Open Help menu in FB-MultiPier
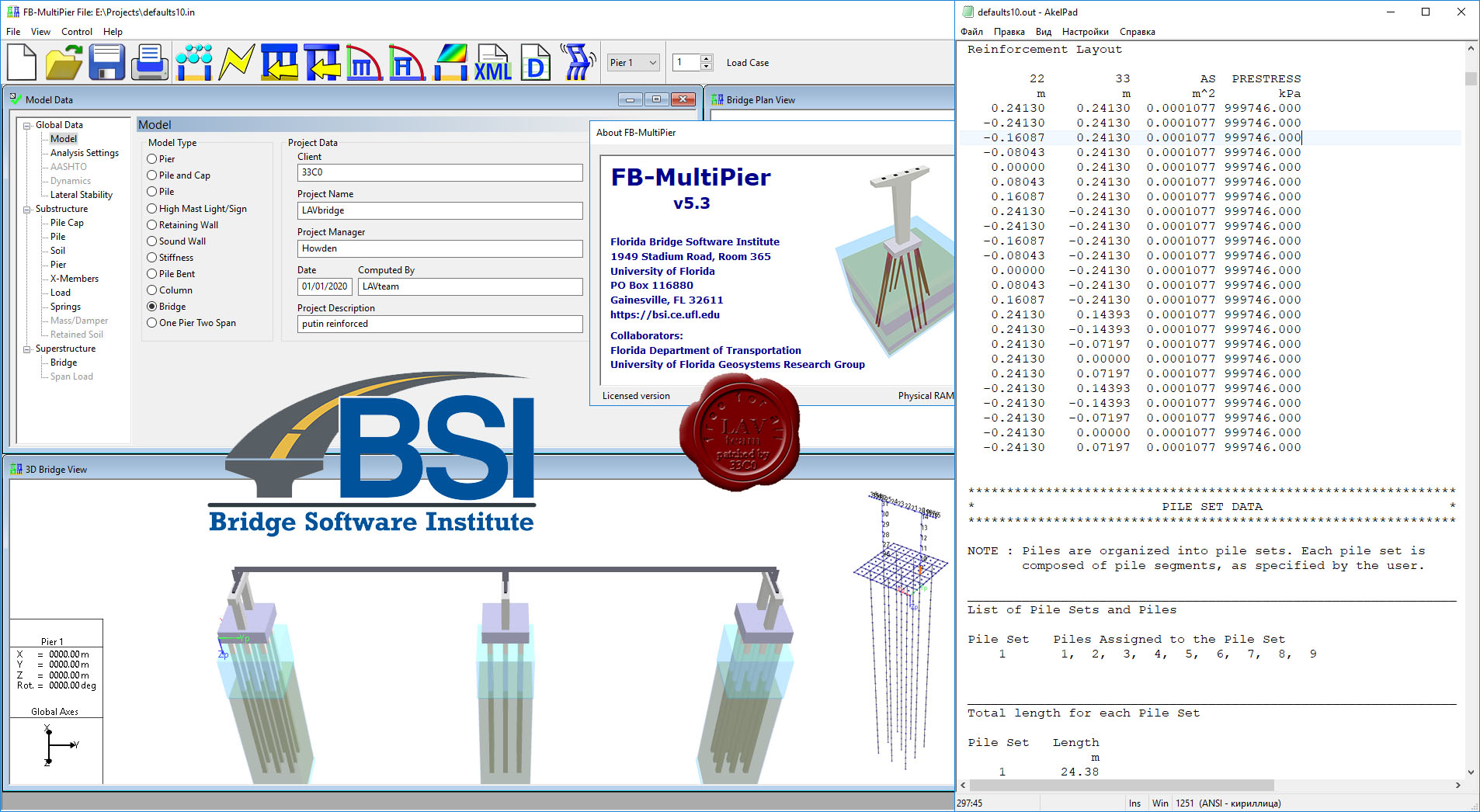The height and width of the screenshot is (812, 1480). click(x=113, y=32)
